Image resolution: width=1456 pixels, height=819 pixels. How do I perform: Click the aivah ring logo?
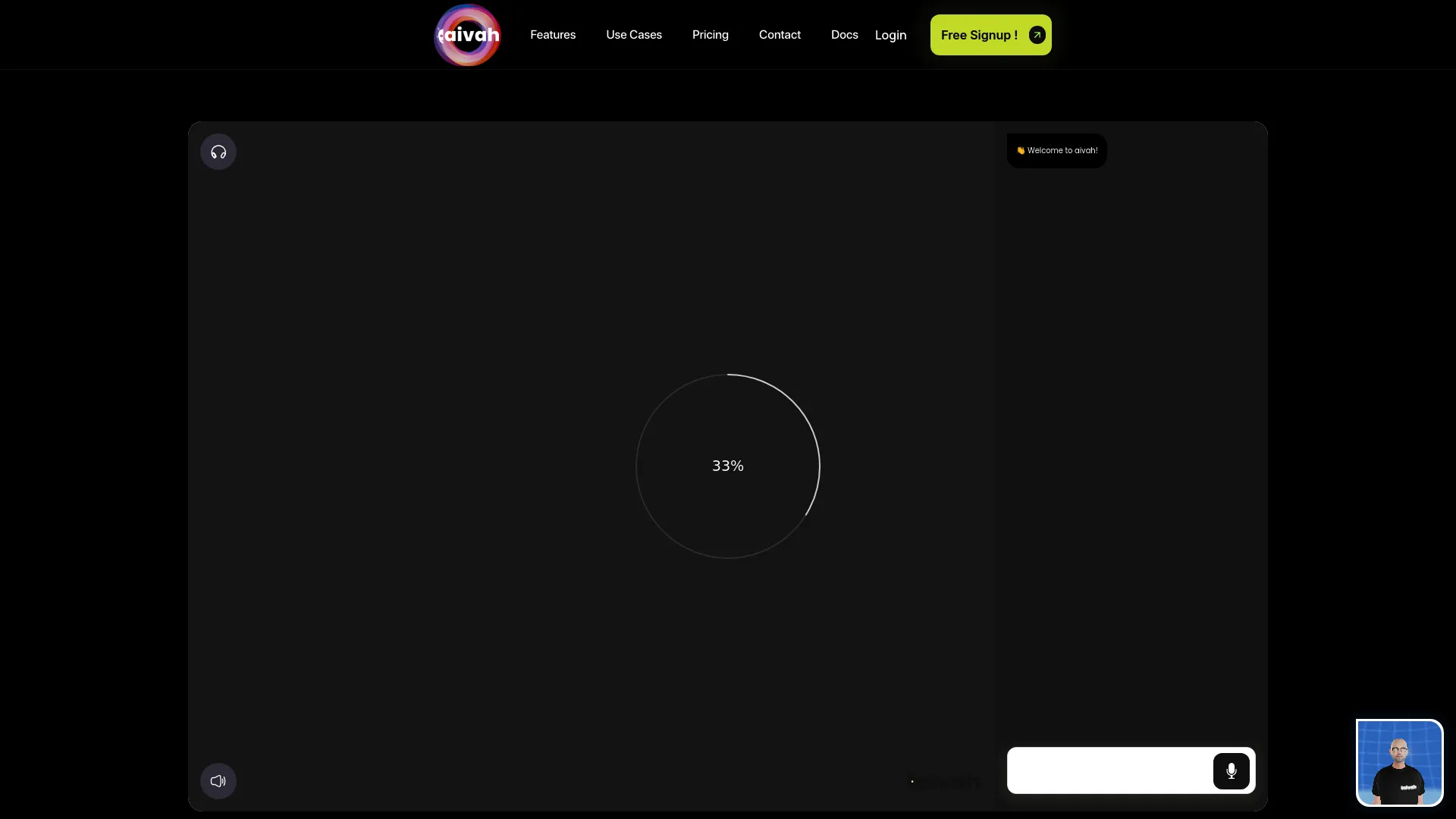point(467,35)
